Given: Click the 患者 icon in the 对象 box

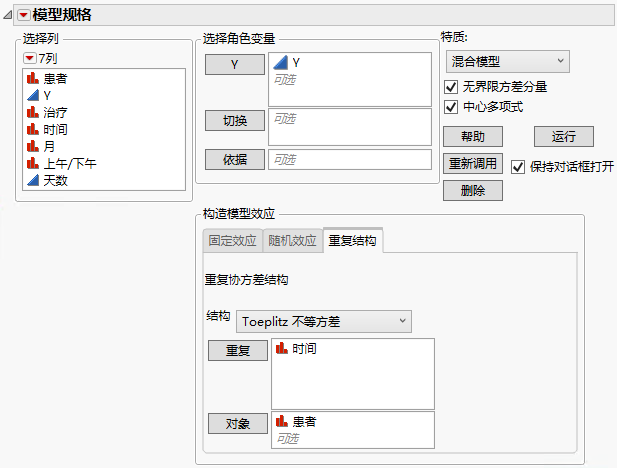Looking at the screenshot, I should pyautogui.click(x=282, y=422).
